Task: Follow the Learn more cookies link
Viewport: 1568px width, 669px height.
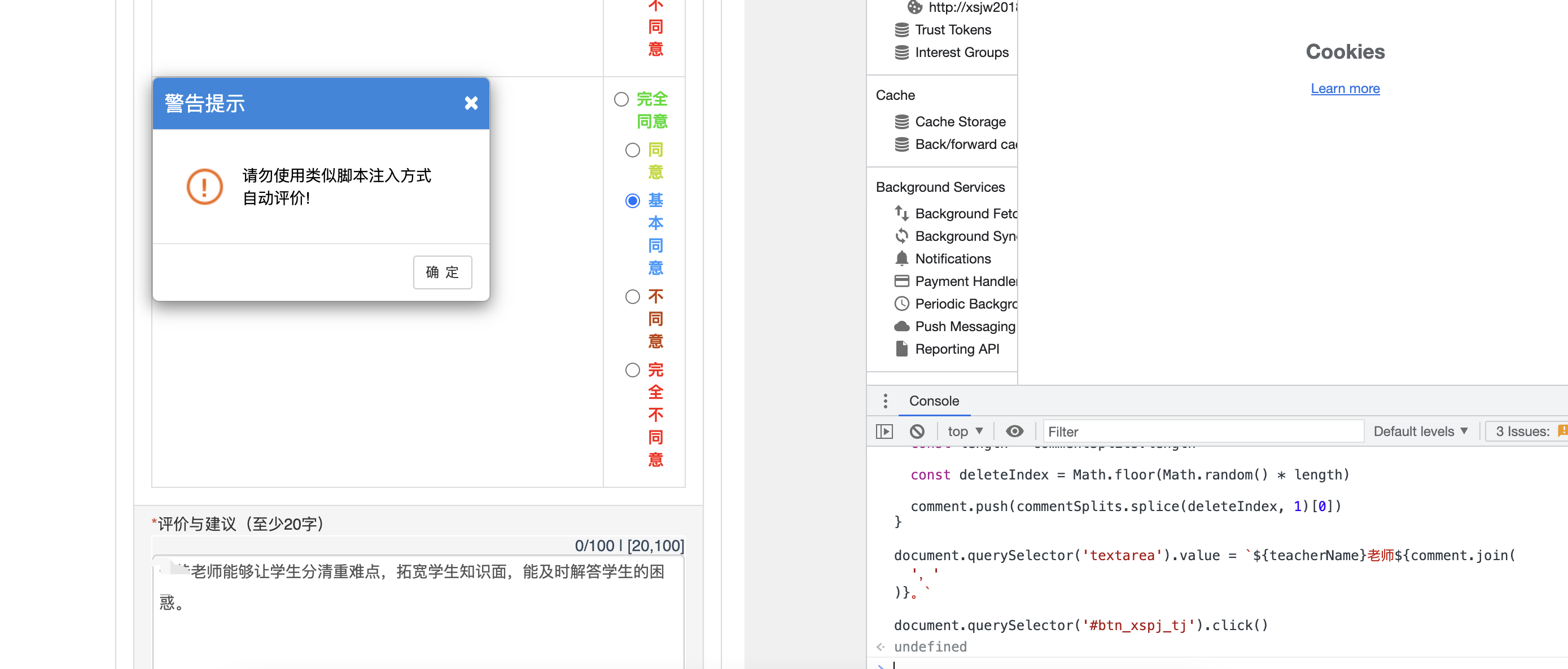Action: [x=1344, y=89]
